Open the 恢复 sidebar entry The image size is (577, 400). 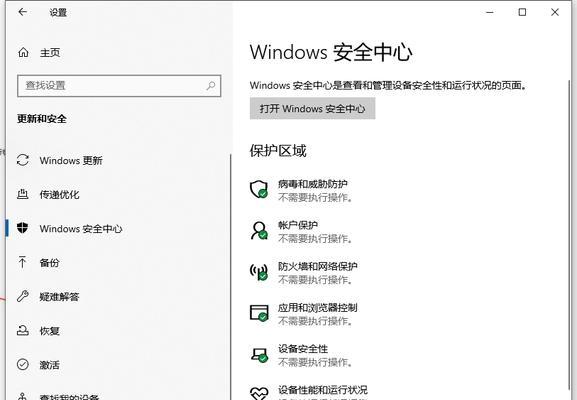[50, 330]
